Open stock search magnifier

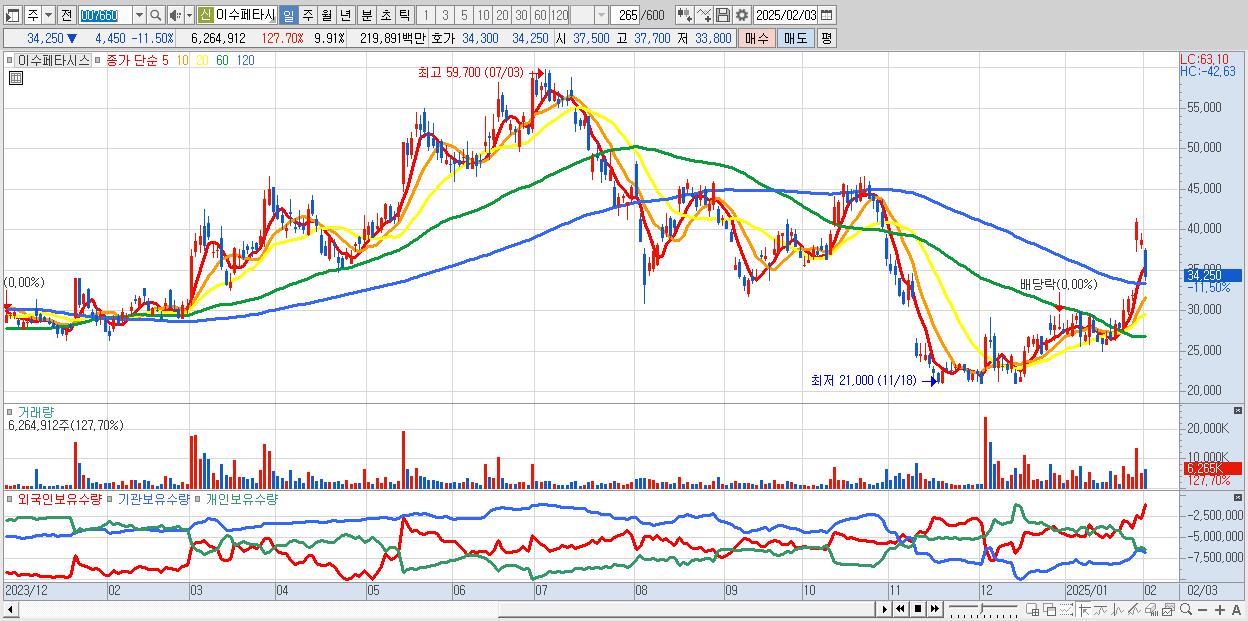tap(155, 15)
